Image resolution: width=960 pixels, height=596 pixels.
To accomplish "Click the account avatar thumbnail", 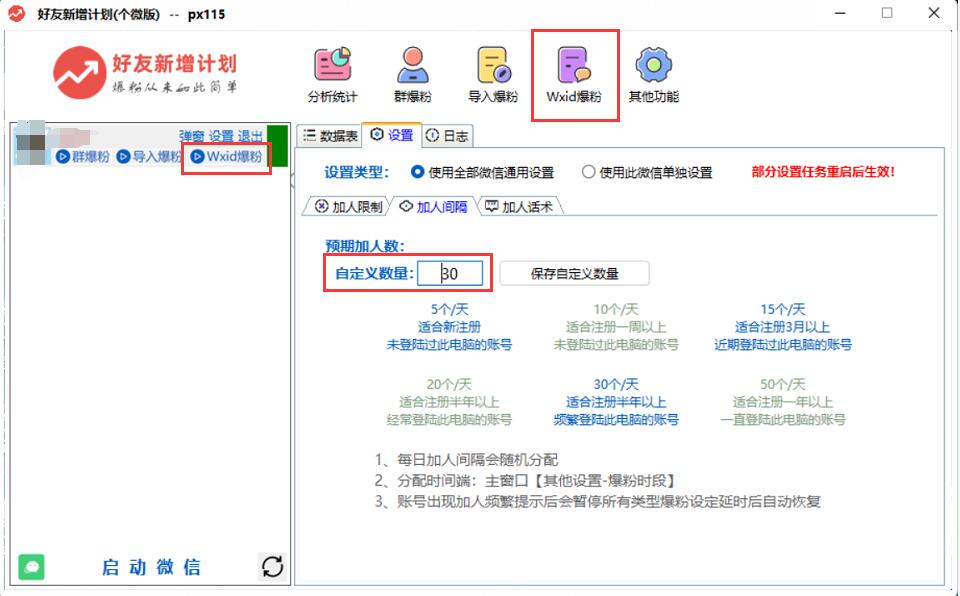I will click(x=31, y=144).
